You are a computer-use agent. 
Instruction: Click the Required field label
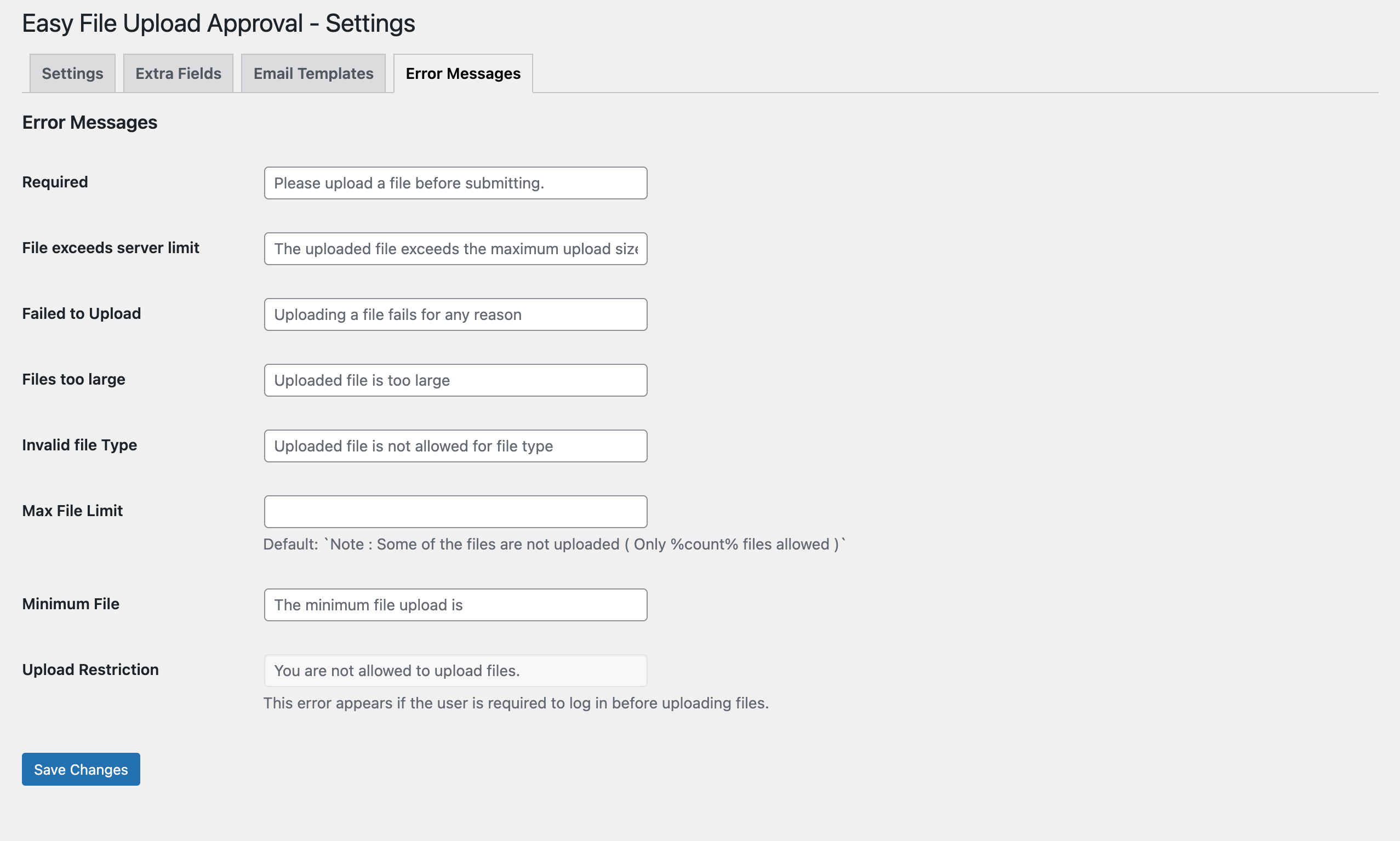point(54,181)
